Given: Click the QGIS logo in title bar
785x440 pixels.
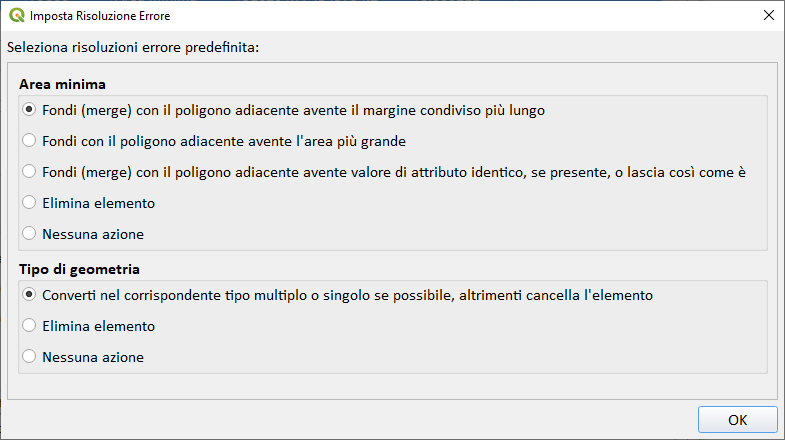Looking at the screenshot, I should coord(15,16).
